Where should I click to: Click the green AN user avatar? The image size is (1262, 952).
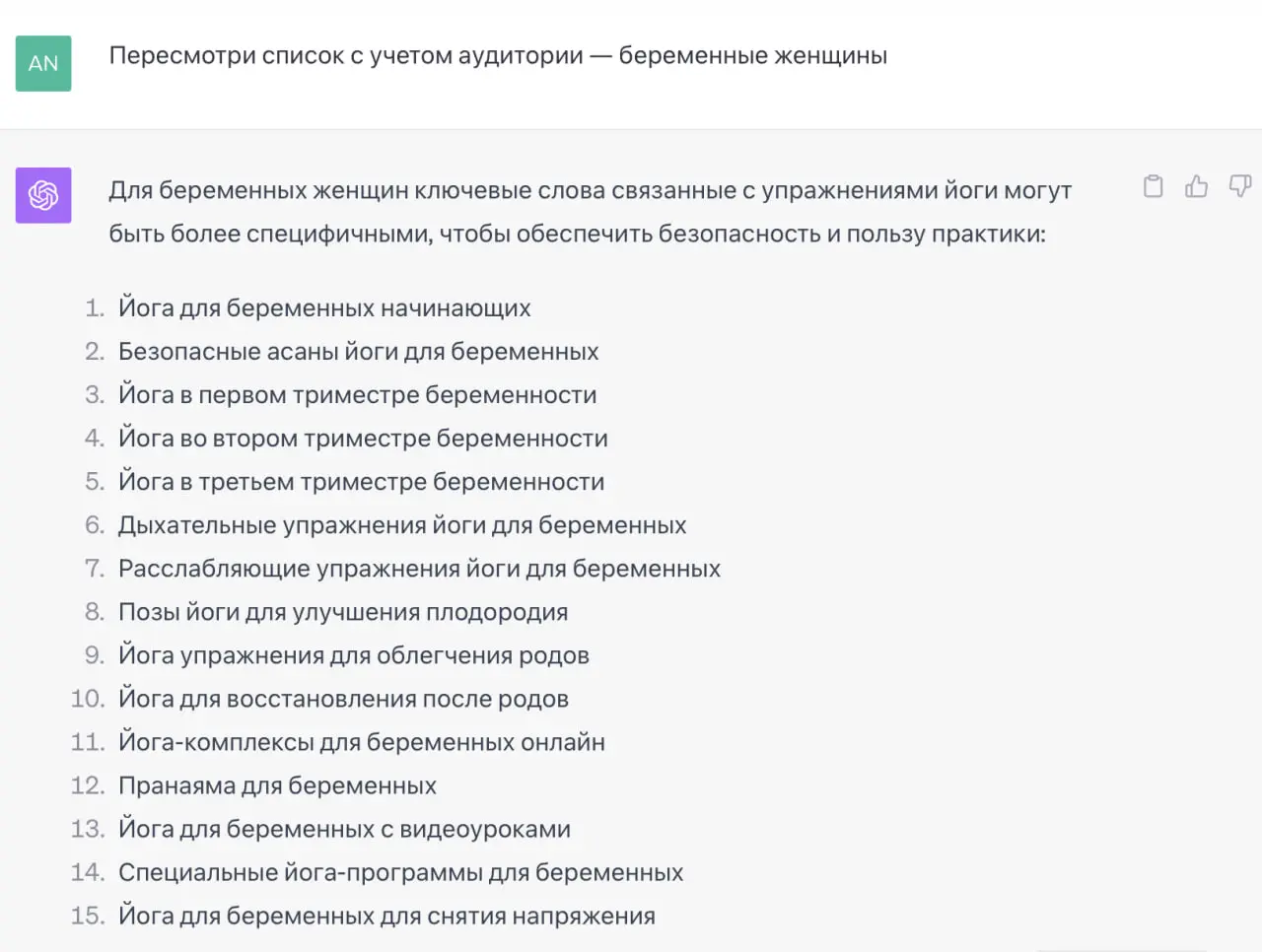tap(43, 63)
